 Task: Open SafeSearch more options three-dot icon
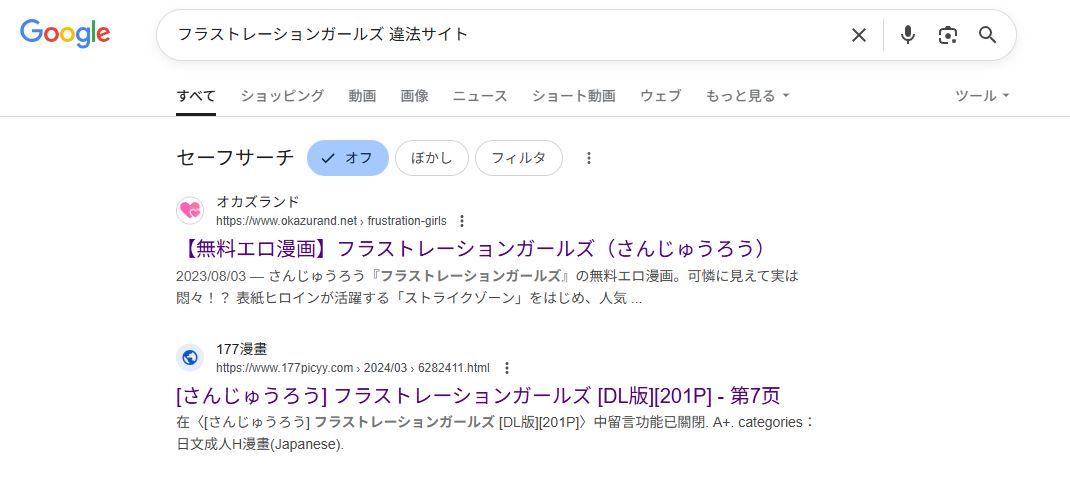589,158
